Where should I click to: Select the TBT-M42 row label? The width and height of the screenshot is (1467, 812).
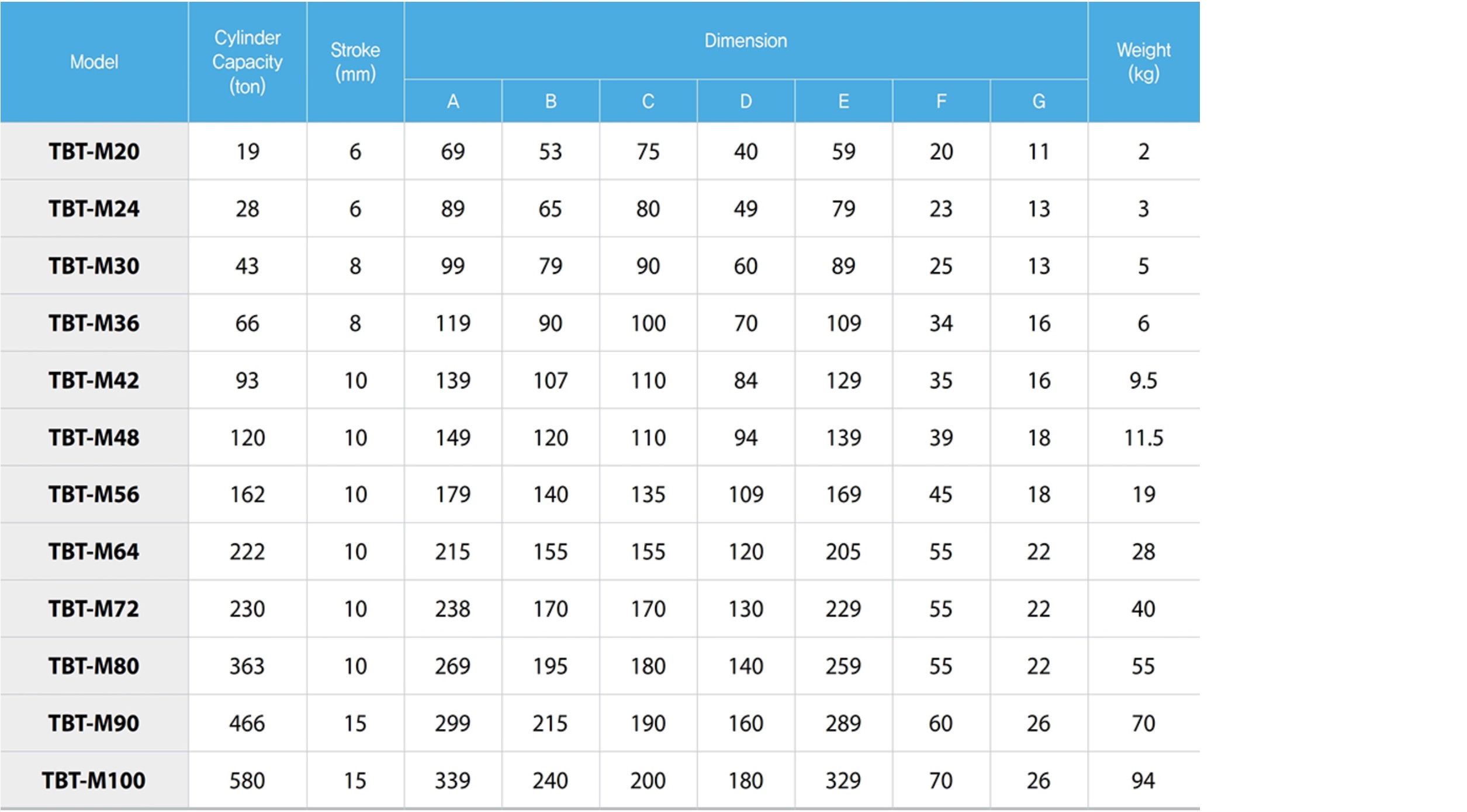pos(94,380)
